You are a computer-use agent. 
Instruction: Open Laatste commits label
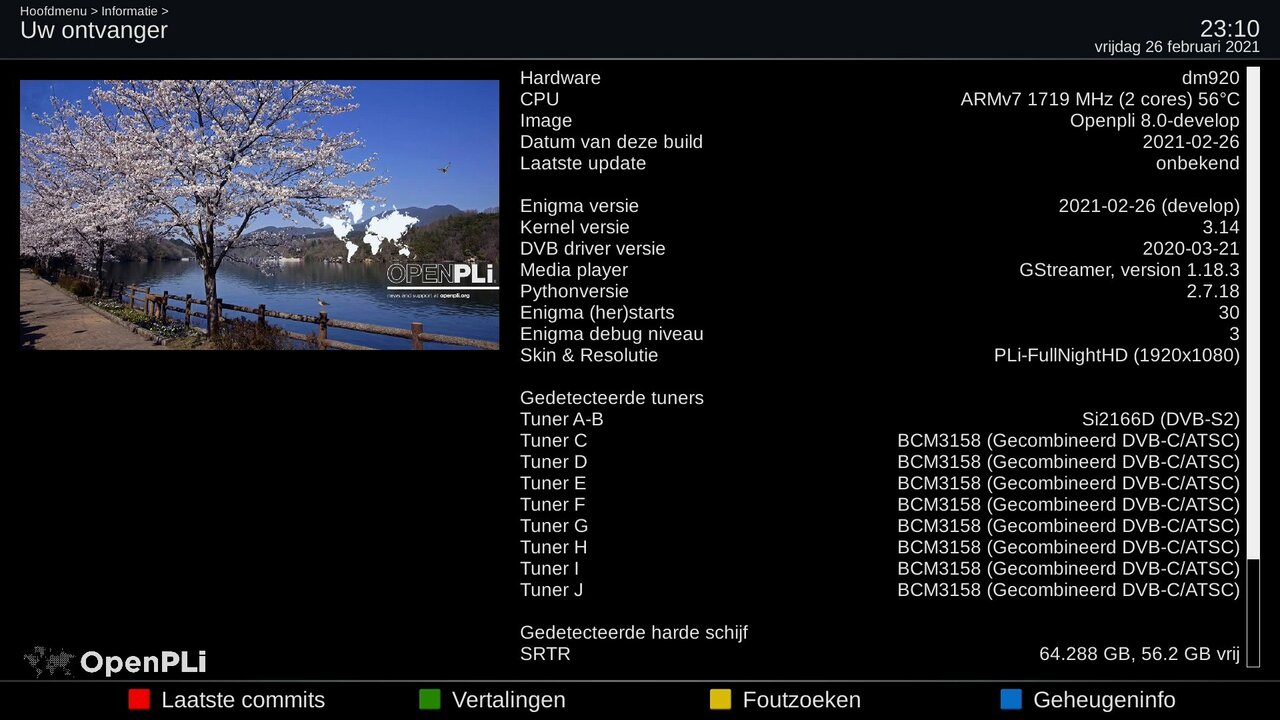pos(243,700)
